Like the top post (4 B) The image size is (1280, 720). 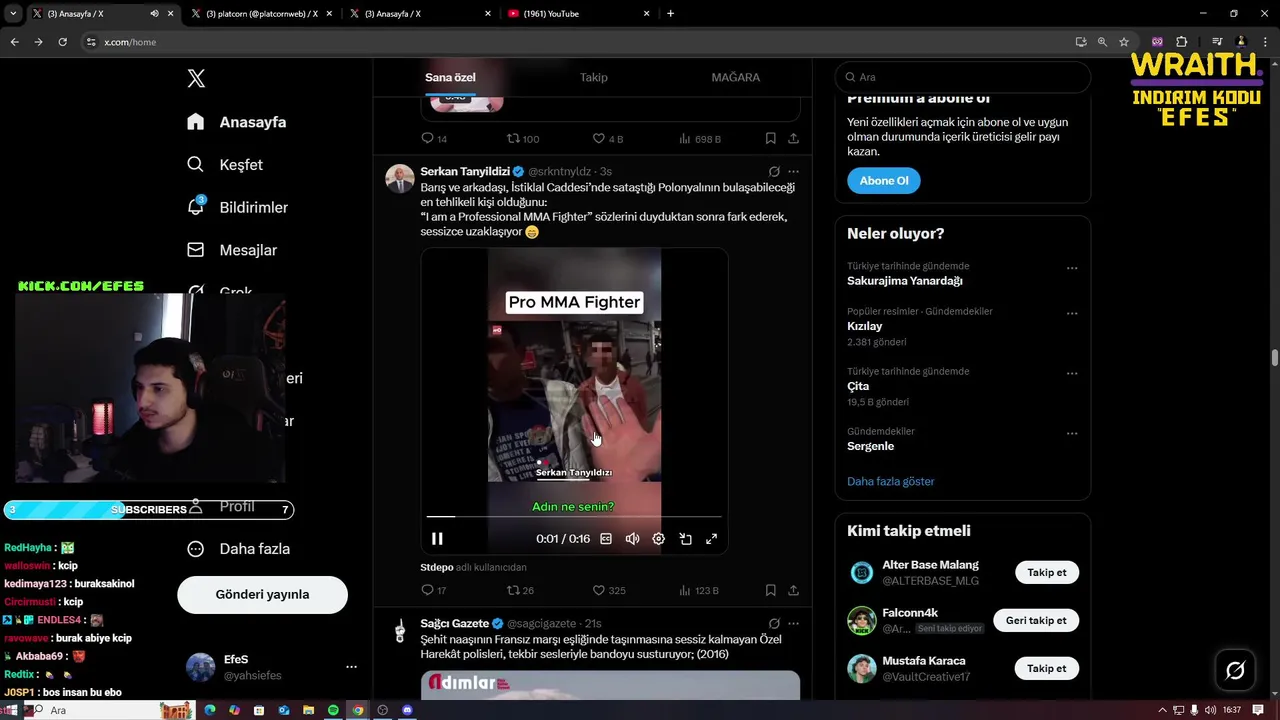click(608, 139)
